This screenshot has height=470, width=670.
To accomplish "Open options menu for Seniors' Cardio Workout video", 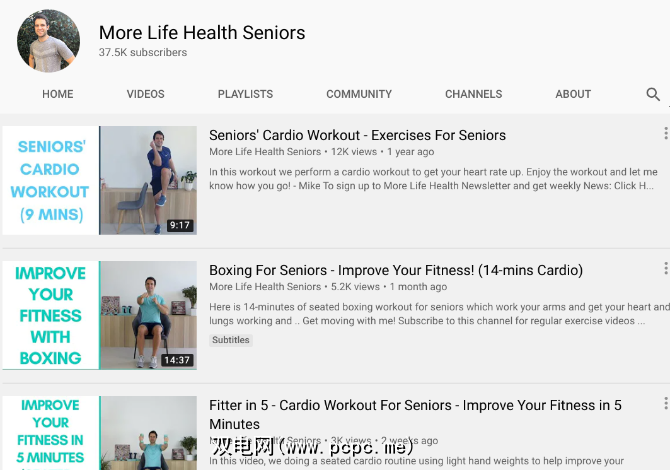I will [665, 133].
